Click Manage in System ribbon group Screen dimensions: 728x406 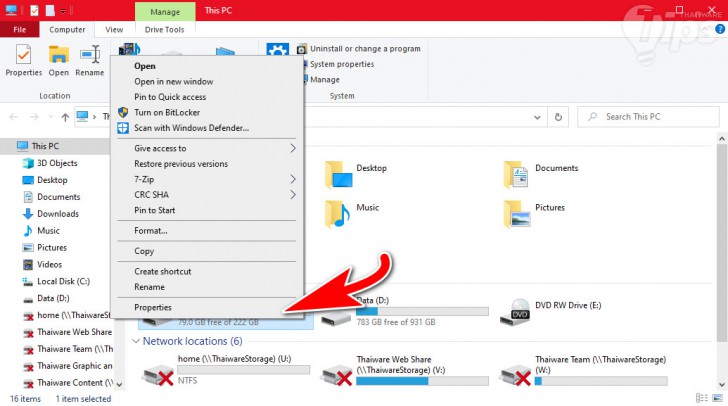325,79
